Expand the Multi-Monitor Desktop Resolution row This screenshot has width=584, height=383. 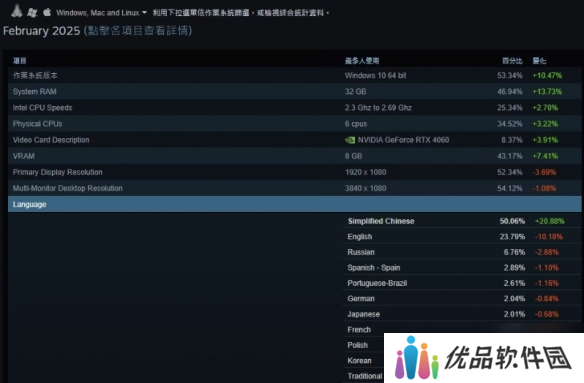point(295,188)
